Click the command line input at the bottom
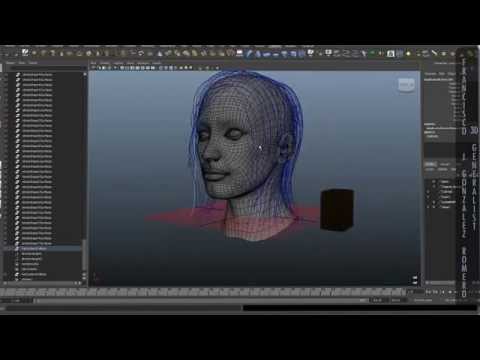This screenshot has height=360, width=480. point(123,308)
